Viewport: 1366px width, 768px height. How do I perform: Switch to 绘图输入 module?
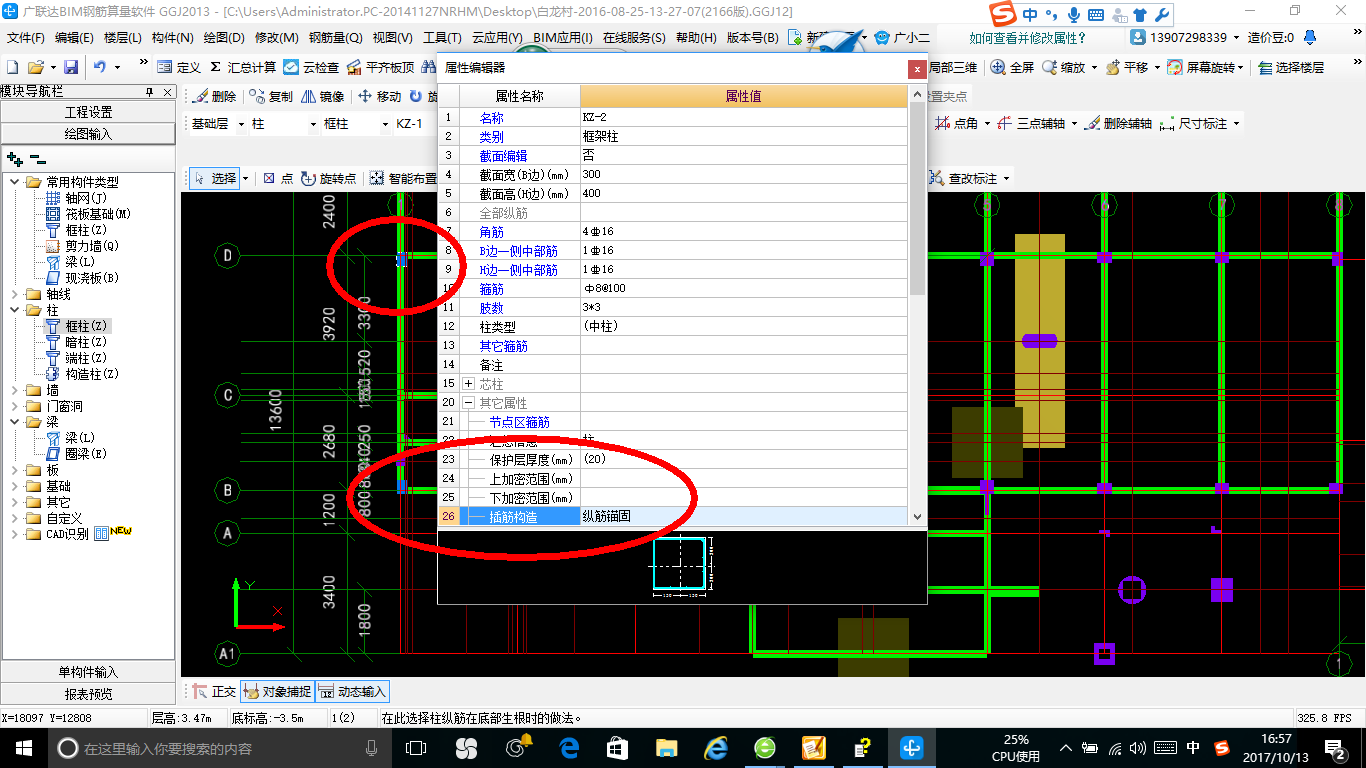[x=88, y=133]
